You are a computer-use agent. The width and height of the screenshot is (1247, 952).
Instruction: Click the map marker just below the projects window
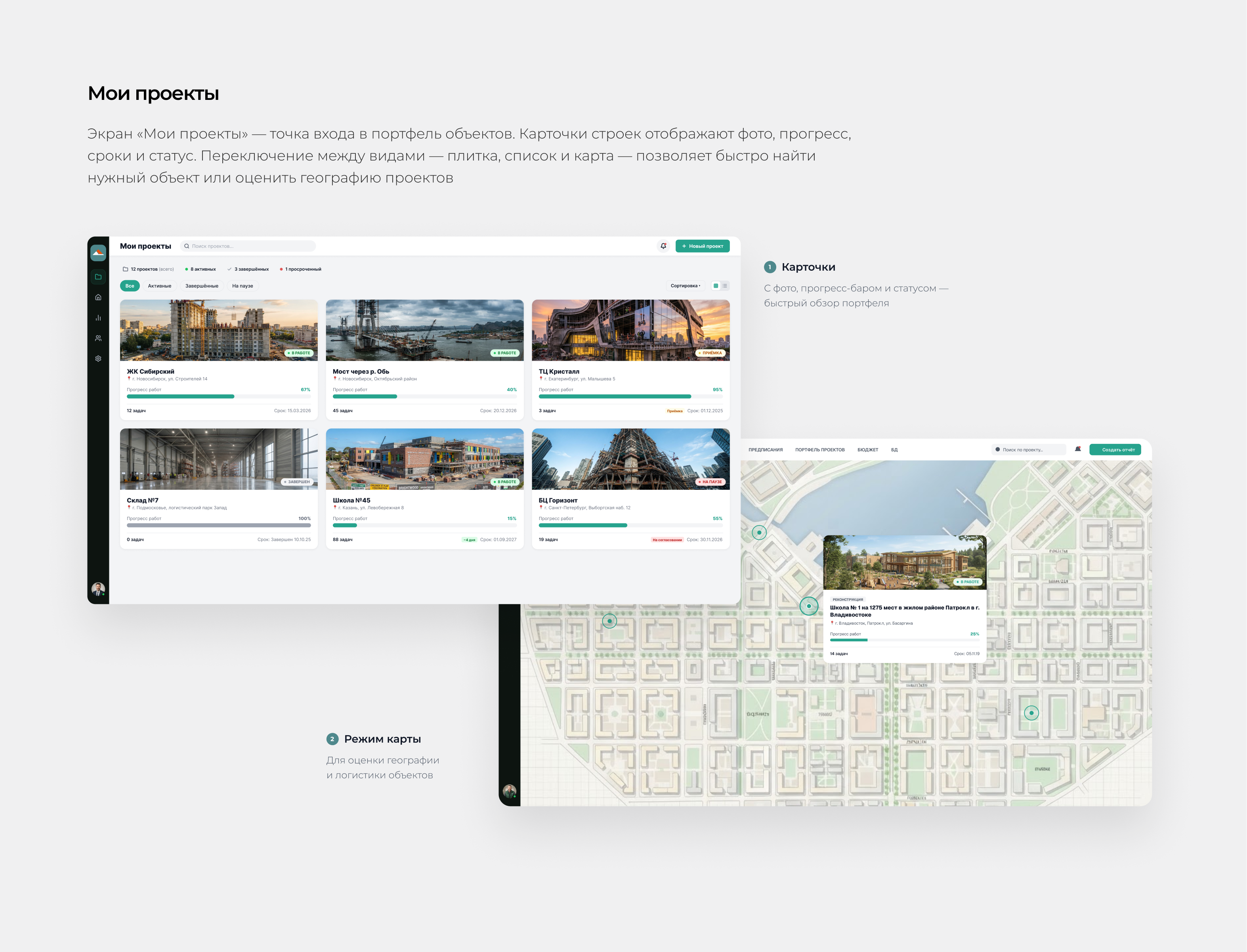click(609, 621)
